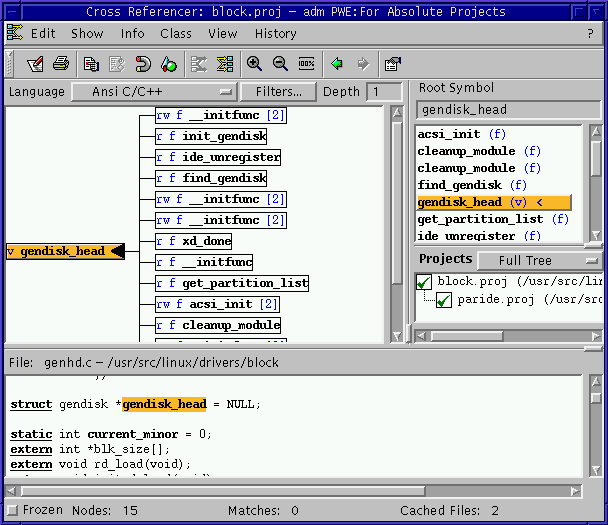The width and height of the screenshot is (608, 525).
Task: Click the print icon in toolbar
Action: [61, 64]
